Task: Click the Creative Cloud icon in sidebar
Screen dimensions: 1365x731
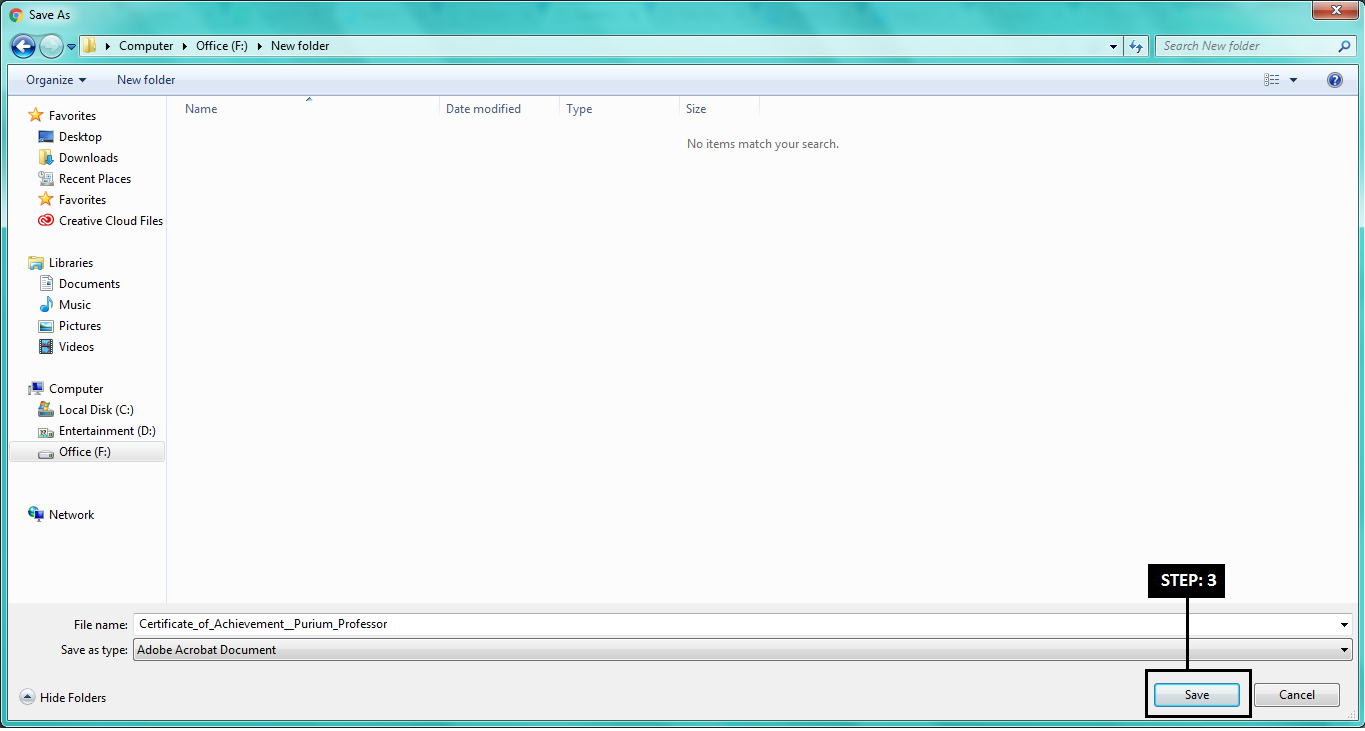Action: pyautogui.click(x=46, y=221)
